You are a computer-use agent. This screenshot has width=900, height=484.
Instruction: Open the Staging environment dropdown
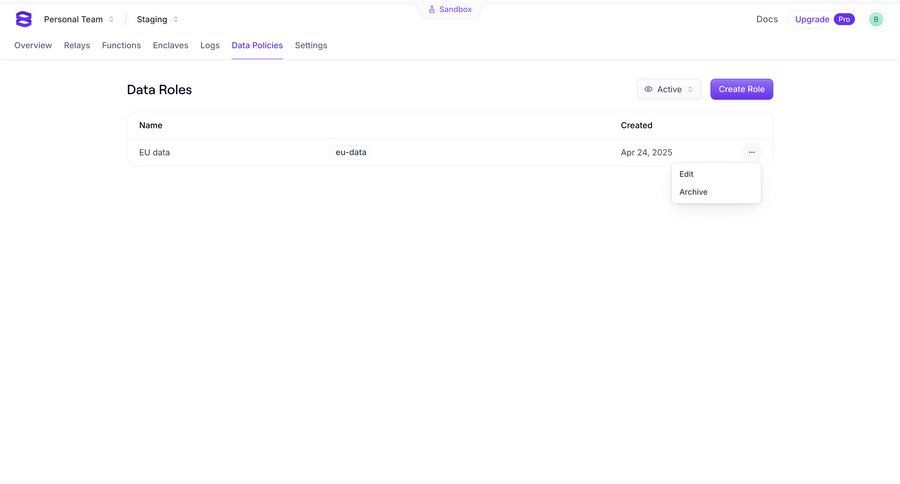(x=158, y=19)
